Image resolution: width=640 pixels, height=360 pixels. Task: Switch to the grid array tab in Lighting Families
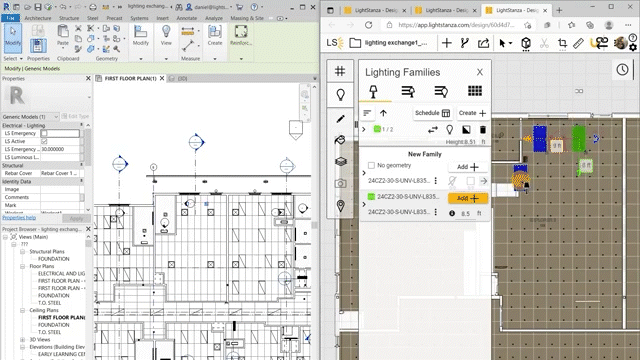475,91
